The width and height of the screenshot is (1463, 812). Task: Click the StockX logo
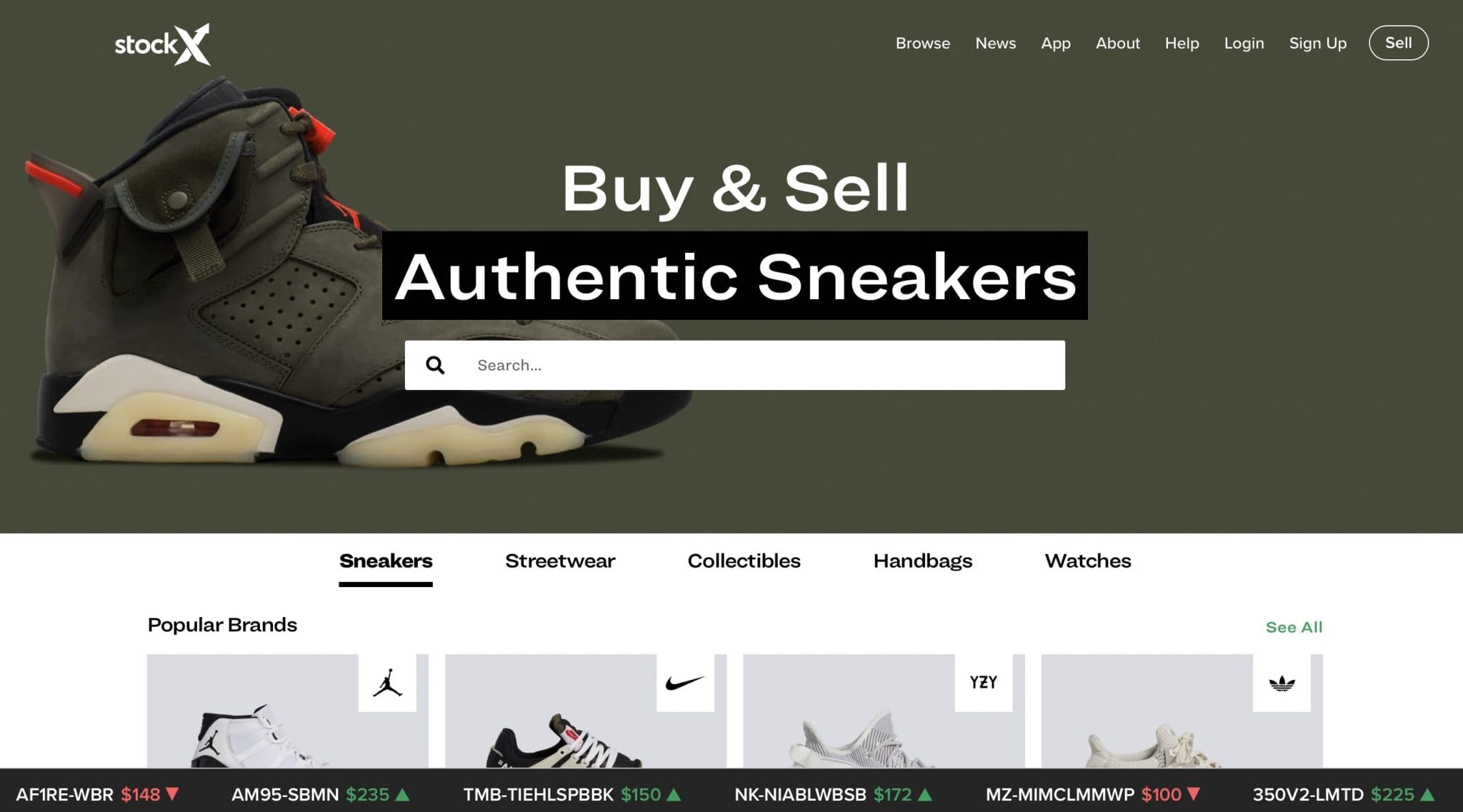(x=162, y=44)
